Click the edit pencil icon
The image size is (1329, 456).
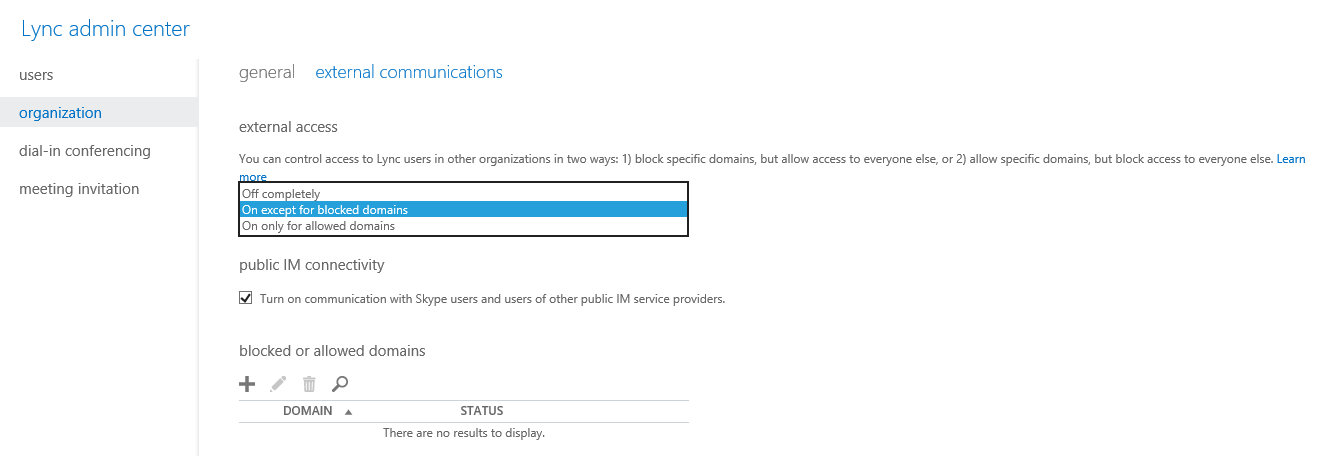278,384
